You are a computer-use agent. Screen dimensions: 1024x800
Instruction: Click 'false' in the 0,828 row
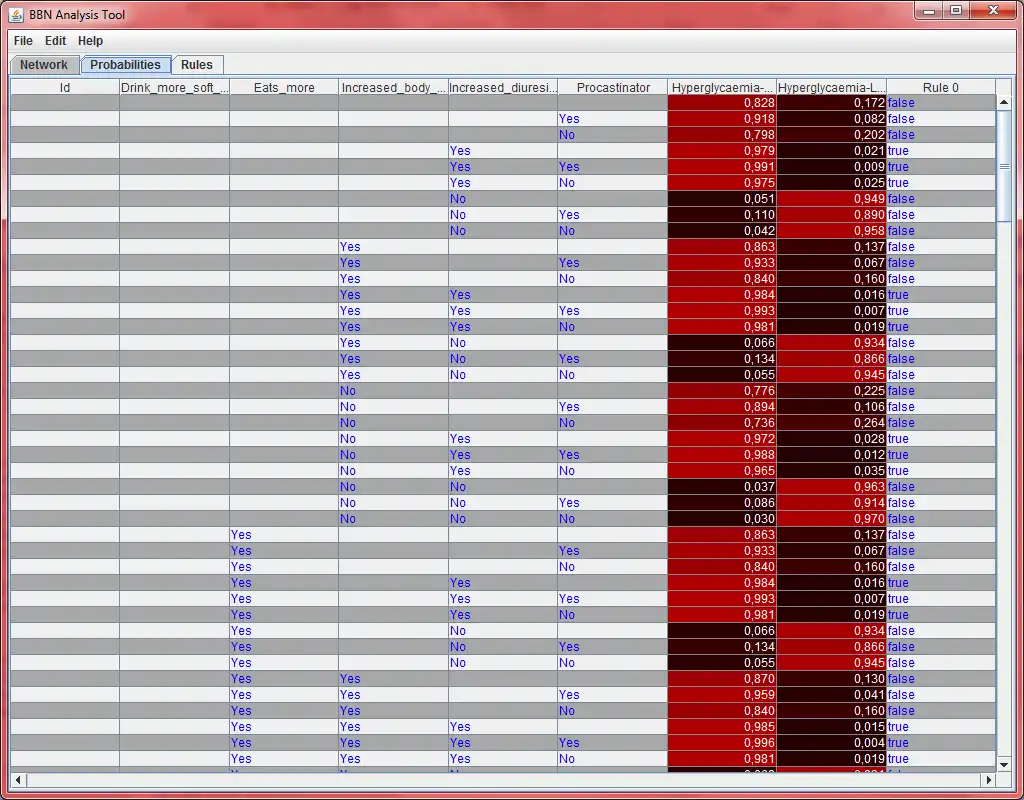[x=901, y=103]
